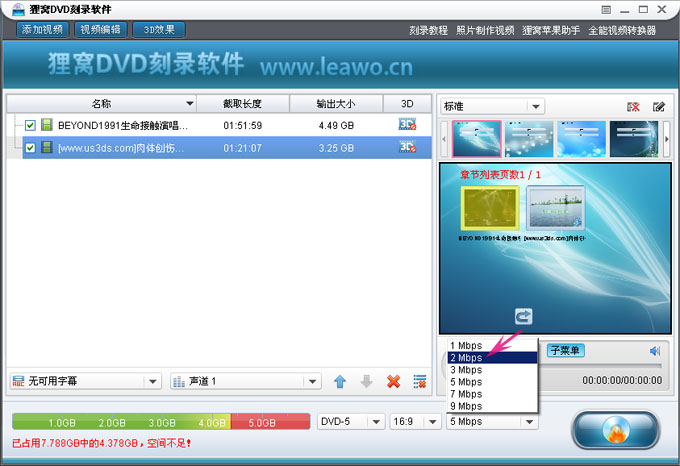Click the disc capacity usage bar
This screenshot has width=680, height=466.
(x=161, y=421)
